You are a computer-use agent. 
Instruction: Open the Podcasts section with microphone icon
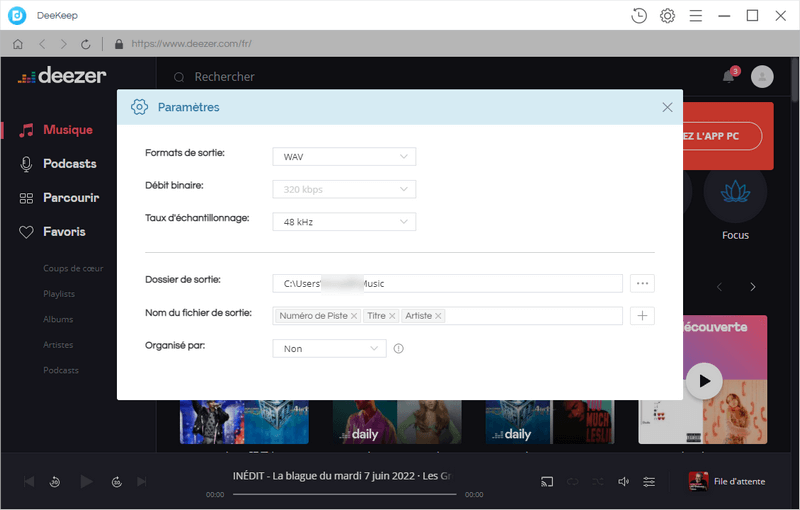pos(58,164)
